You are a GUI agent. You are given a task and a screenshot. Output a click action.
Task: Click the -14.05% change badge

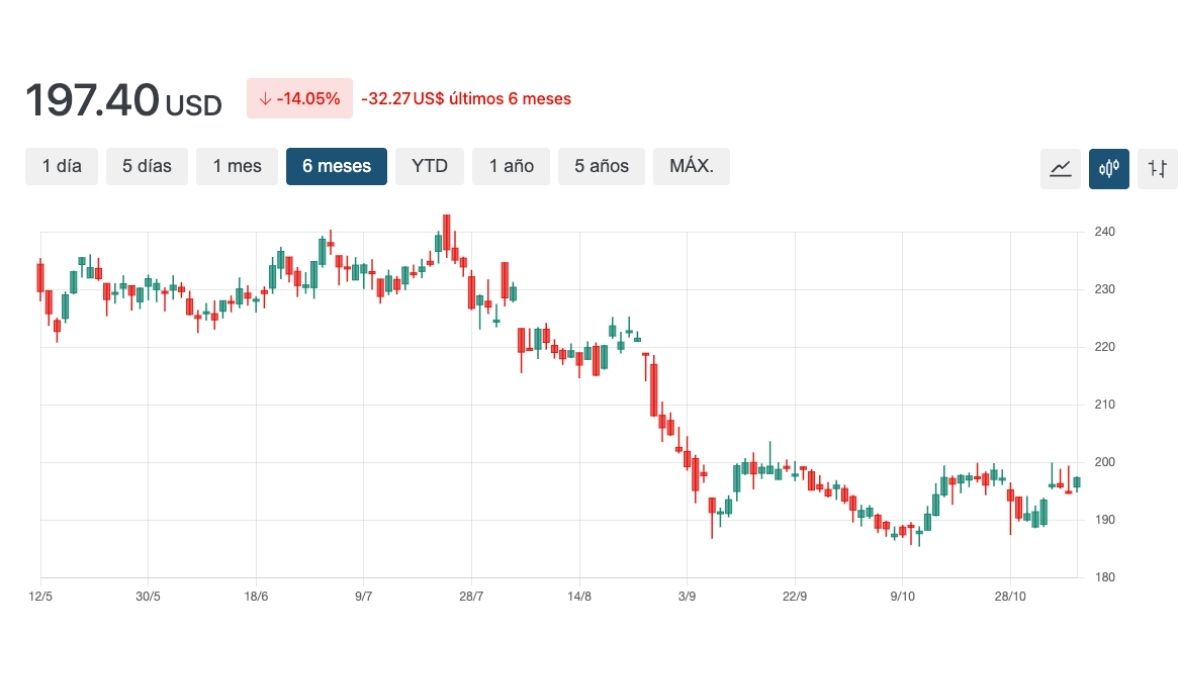299,99
